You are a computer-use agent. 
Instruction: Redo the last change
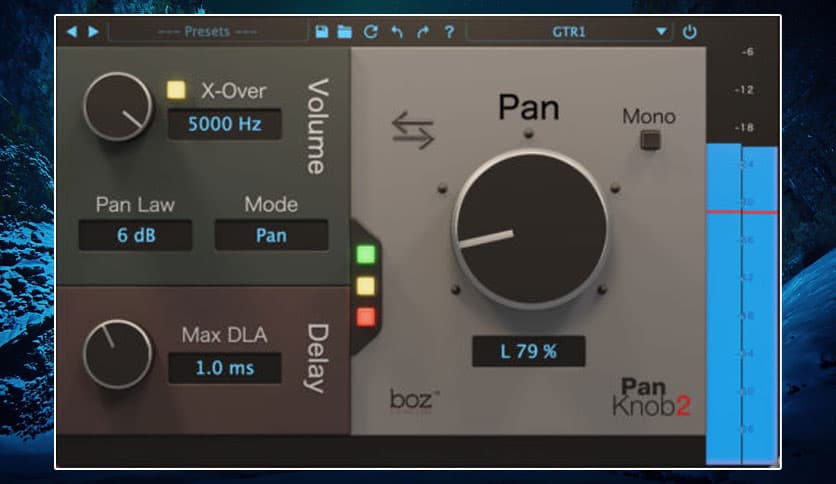(423, 32)
